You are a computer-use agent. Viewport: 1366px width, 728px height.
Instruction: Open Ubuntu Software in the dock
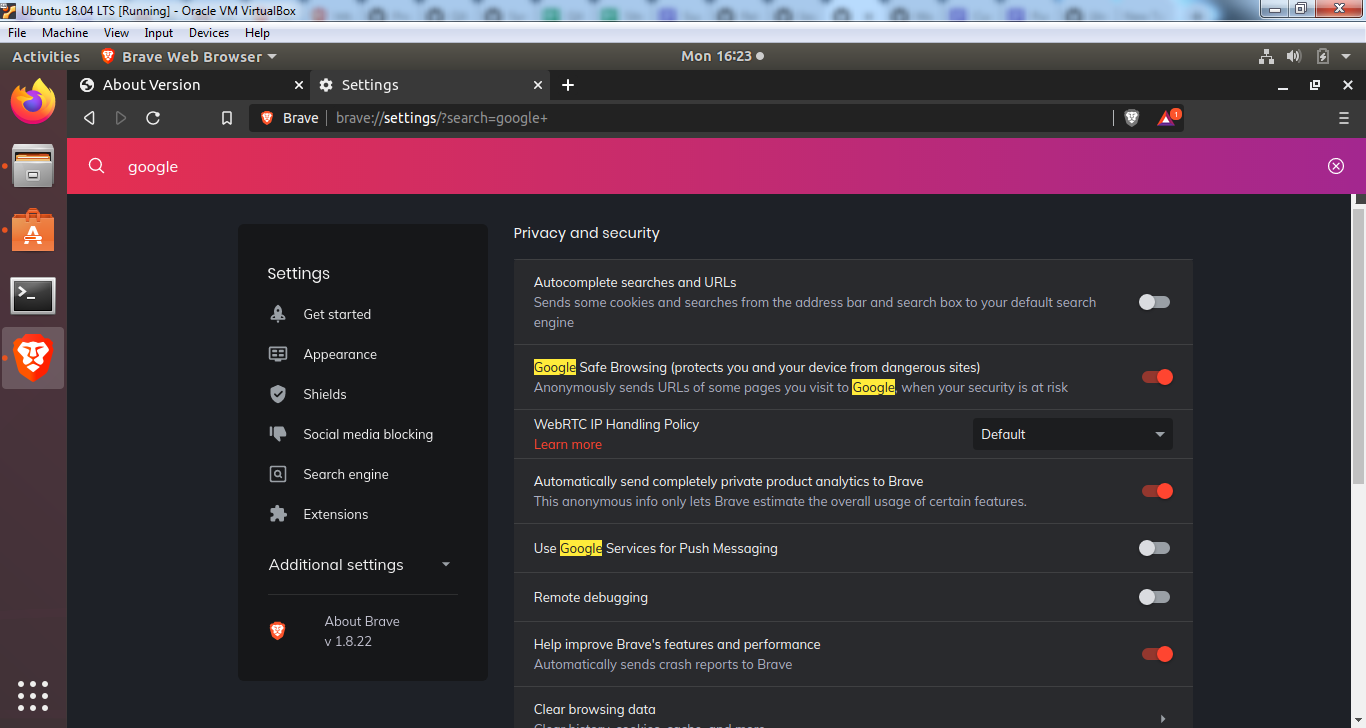(33, 231)
